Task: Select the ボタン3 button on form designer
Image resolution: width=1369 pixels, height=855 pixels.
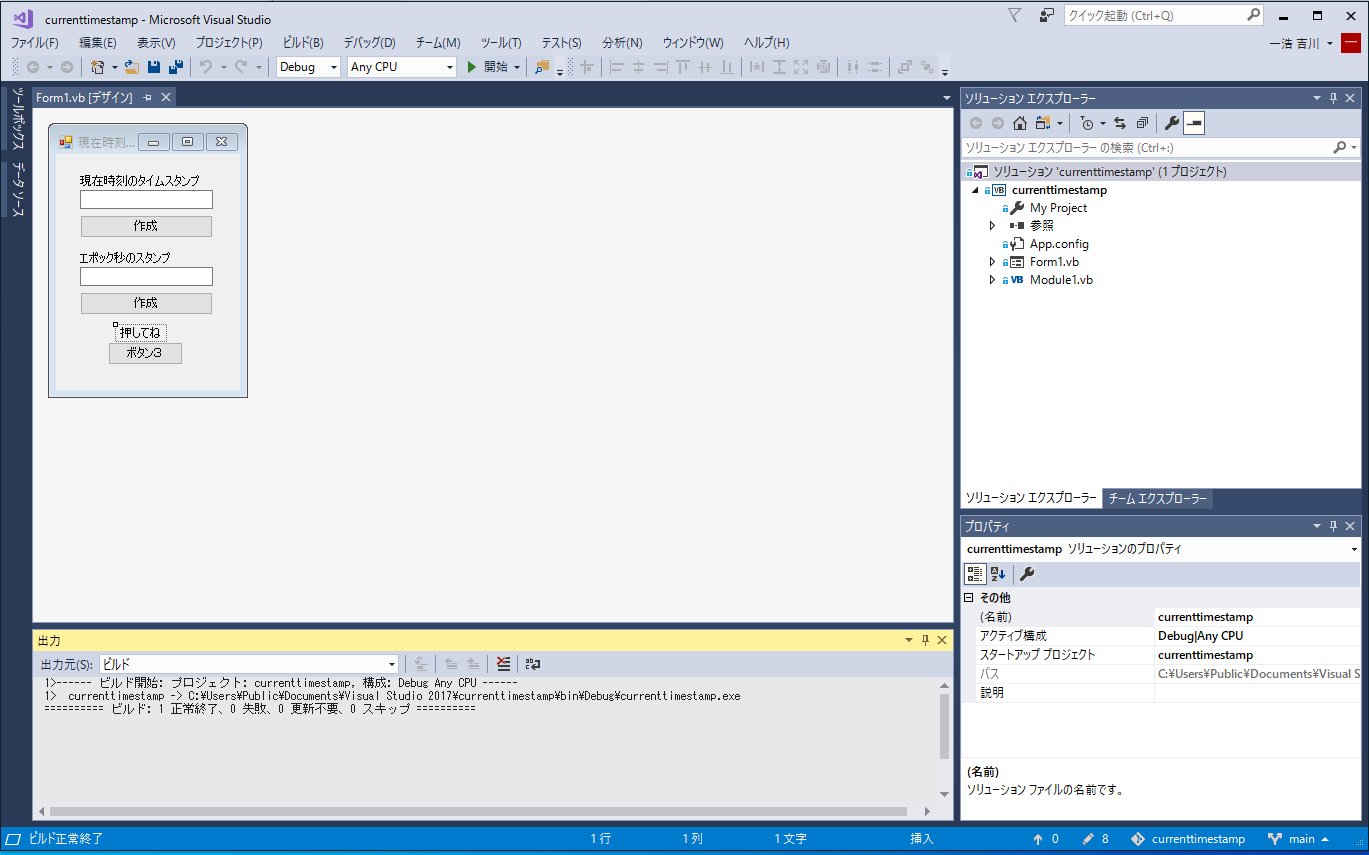Action: pyautogui.click(x=145, y=353)
